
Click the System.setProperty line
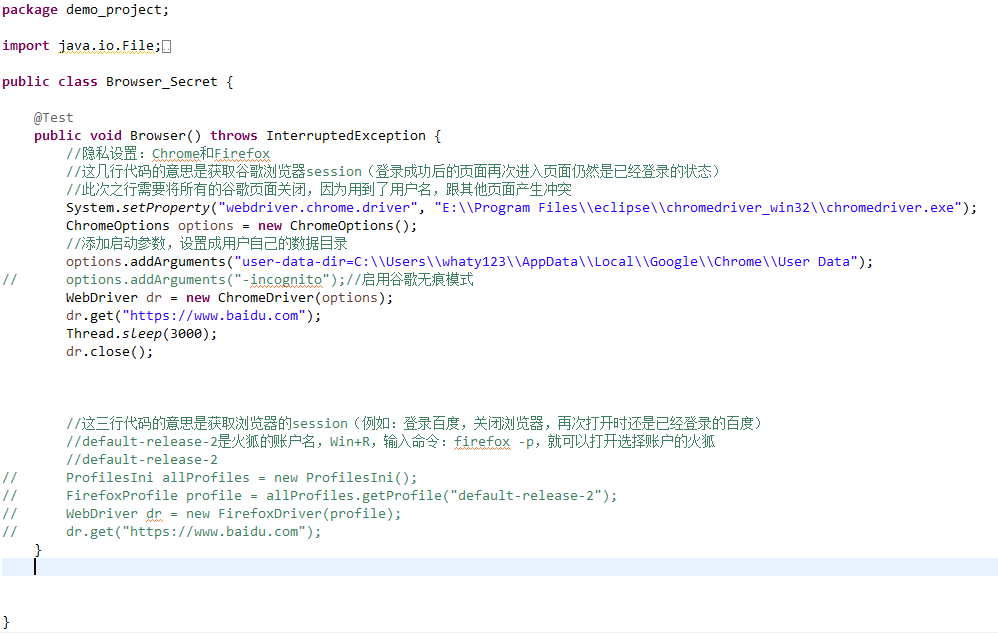(x=521, y=208)
